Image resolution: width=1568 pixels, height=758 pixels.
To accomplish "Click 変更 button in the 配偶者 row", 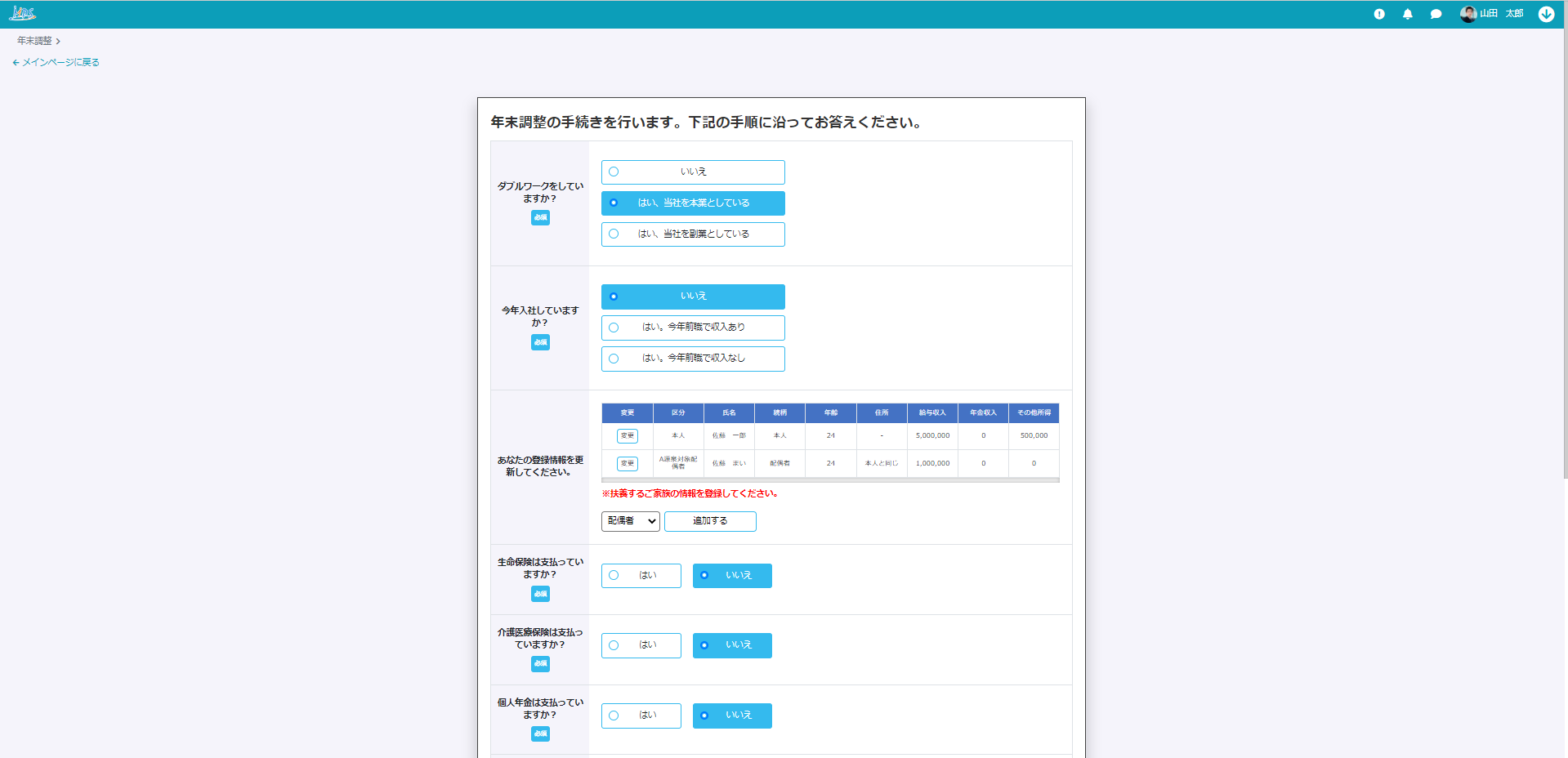I will pyautogui.click(x=627, y=464).
